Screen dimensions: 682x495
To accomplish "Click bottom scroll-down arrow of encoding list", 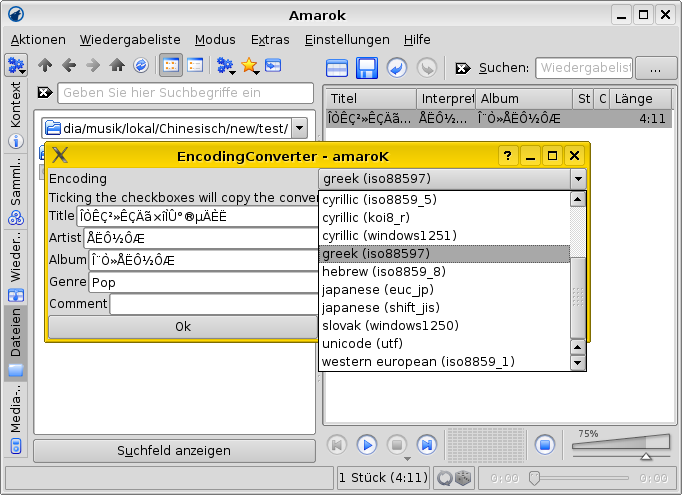I will 578,362.
